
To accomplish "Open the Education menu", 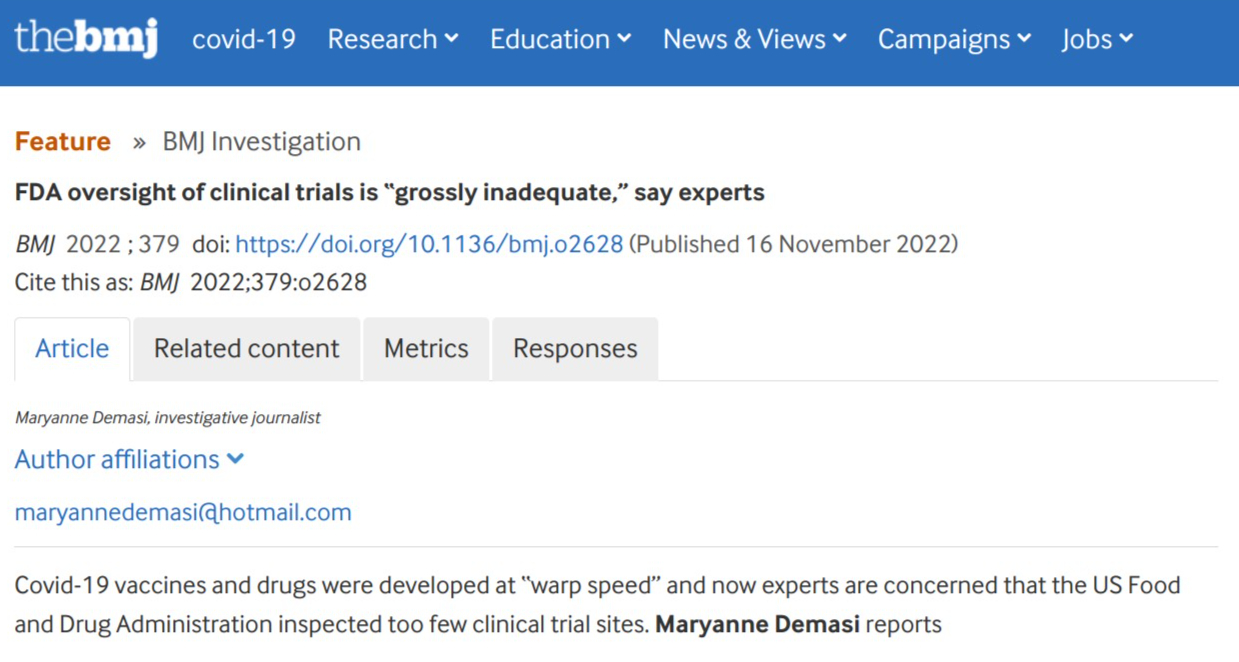I will 560,39.
